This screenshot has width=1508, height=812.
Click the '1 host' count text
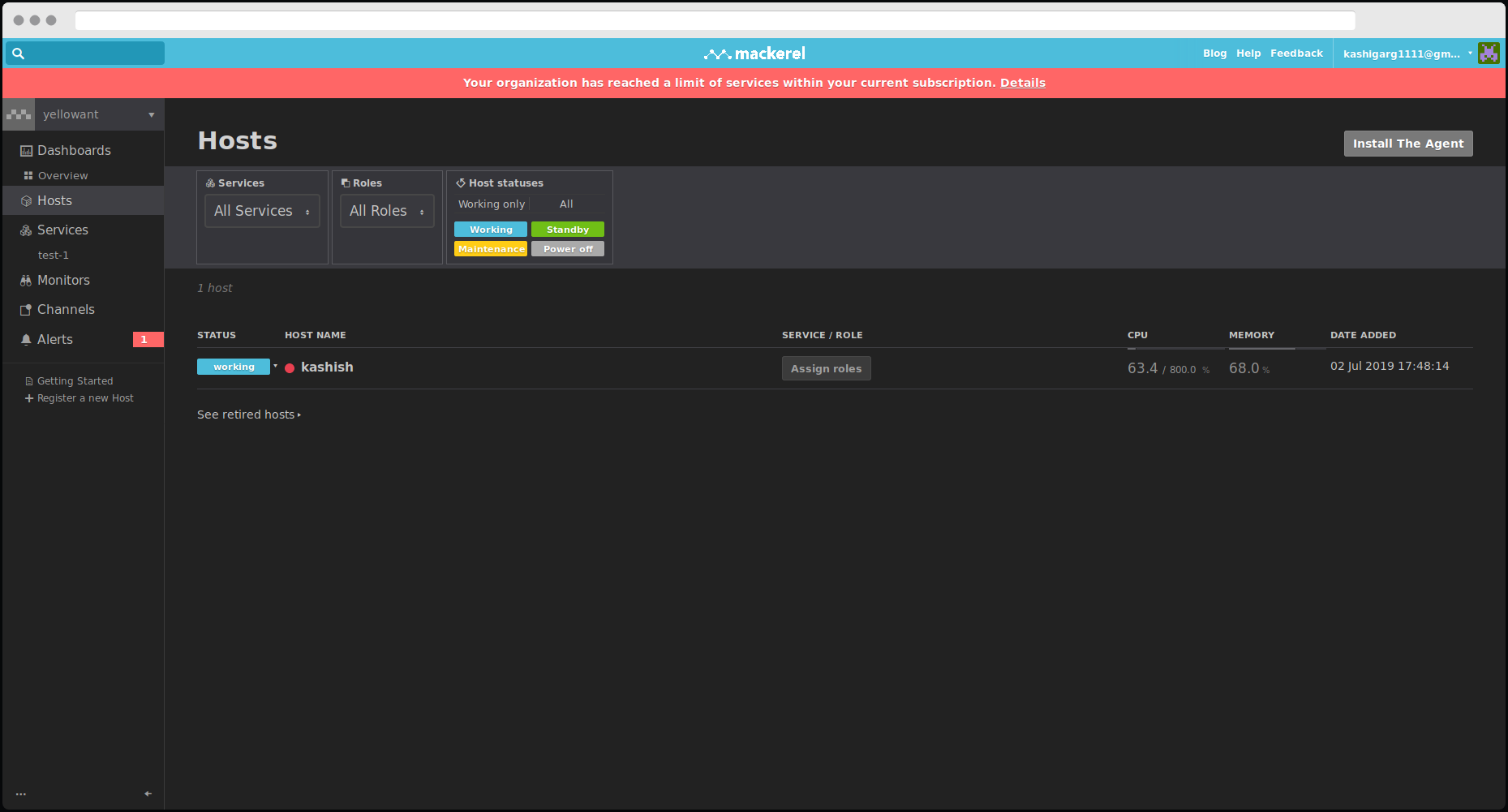pos(215,288)
